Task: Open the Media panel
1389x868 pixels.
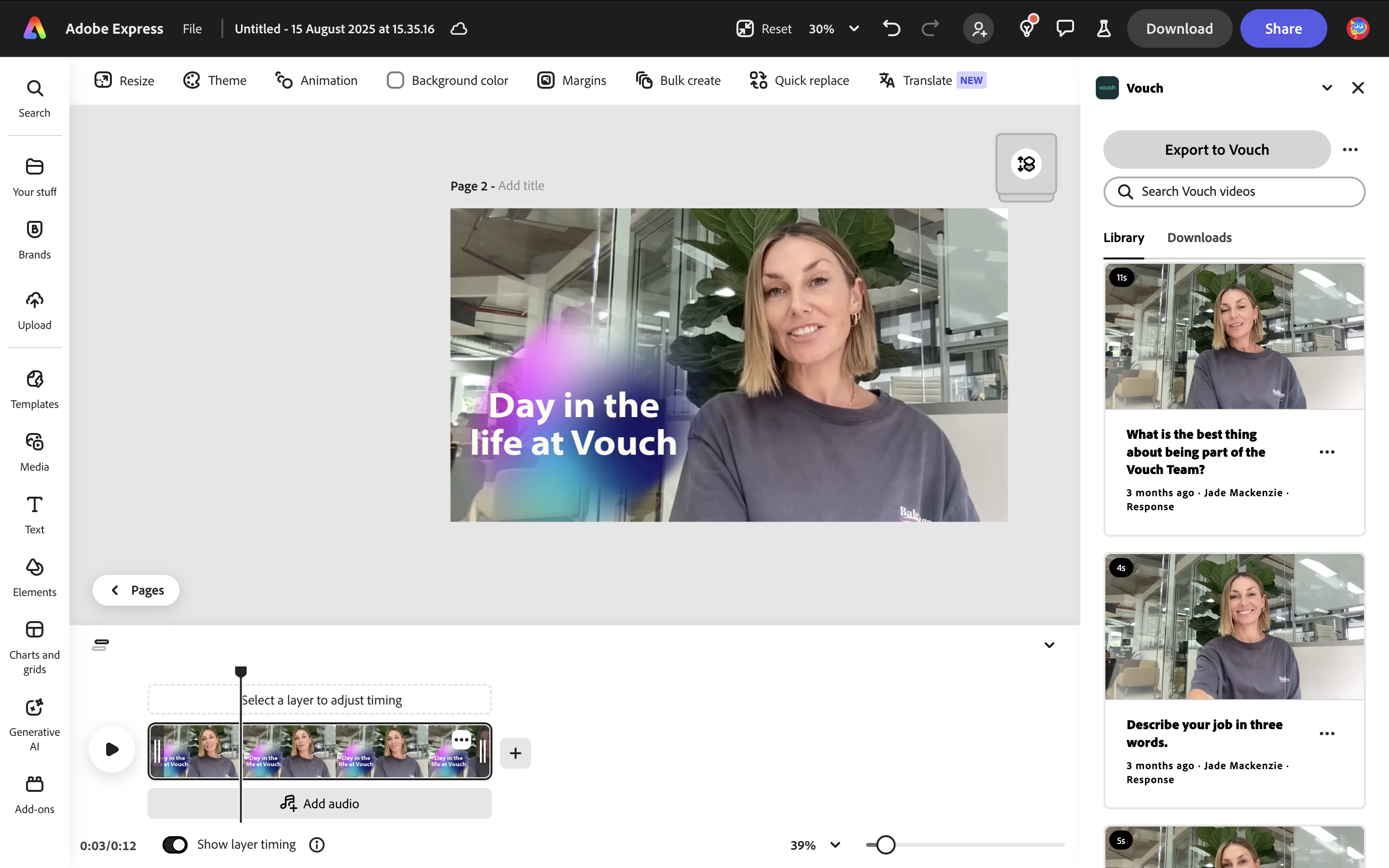Action: [34, 452]
